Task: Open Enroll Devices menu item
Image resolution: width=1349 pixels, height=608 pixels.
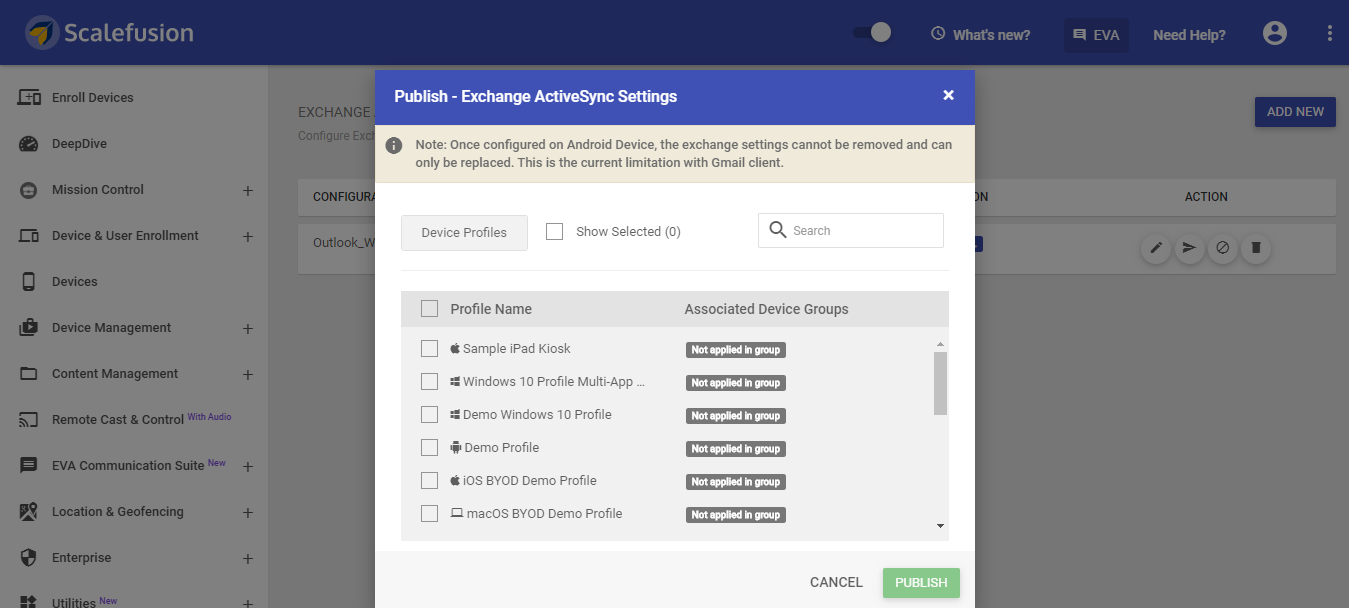Action: click(93, 97)
